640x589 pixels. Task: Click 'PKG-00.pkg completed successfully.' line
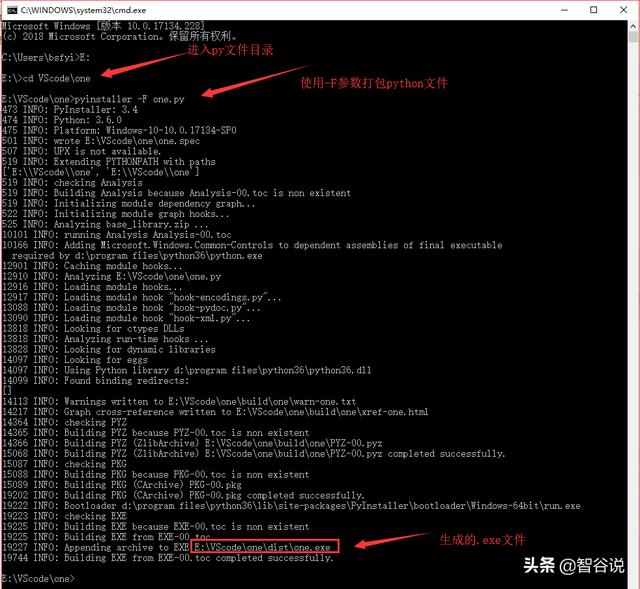point(183,495)
